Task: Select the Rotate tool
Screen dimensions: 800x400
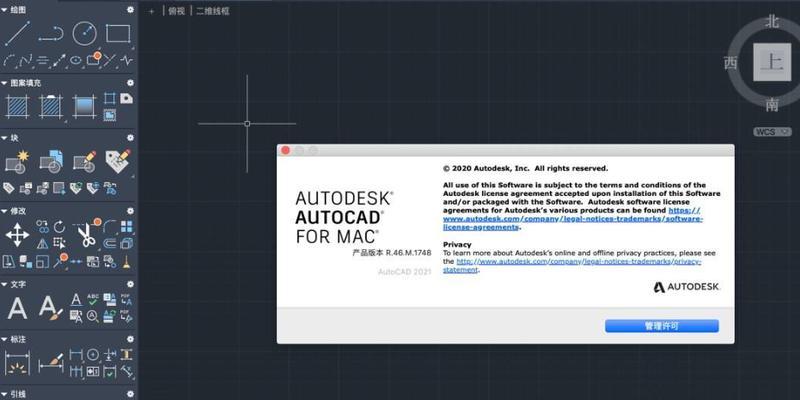Action: point(60,227)
